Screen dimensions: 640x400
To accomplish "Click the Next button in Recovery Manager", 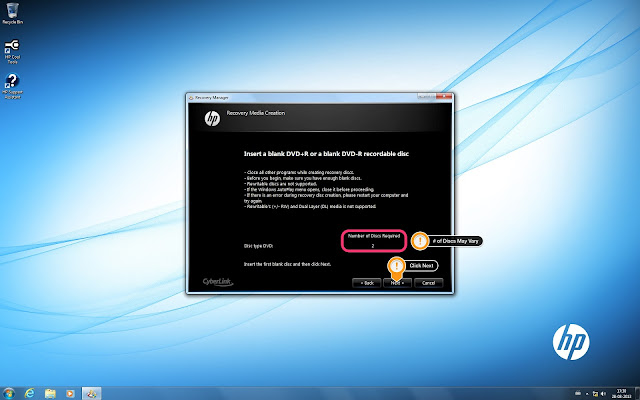I will tap(397, 283).
